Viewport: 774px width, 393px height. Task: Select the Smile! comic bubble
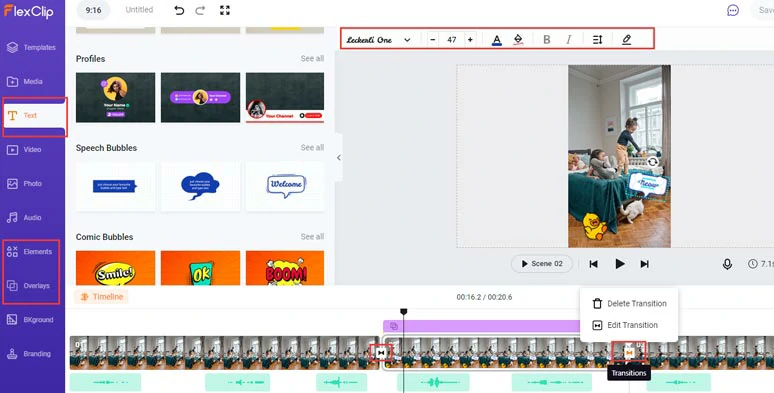116,268
